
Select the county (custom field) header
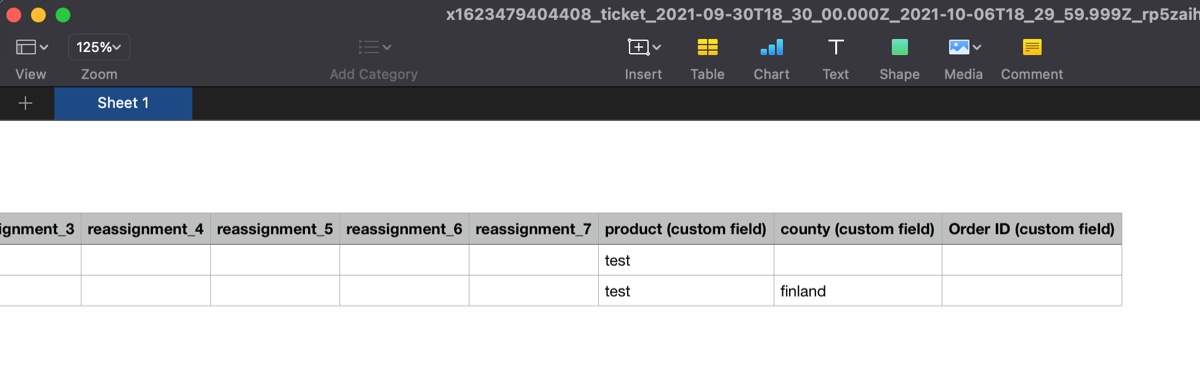point(858,229)
